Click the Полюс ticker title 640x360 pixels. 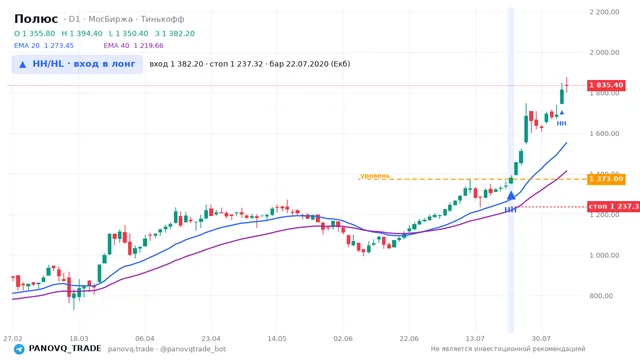(x=36, y=19)
